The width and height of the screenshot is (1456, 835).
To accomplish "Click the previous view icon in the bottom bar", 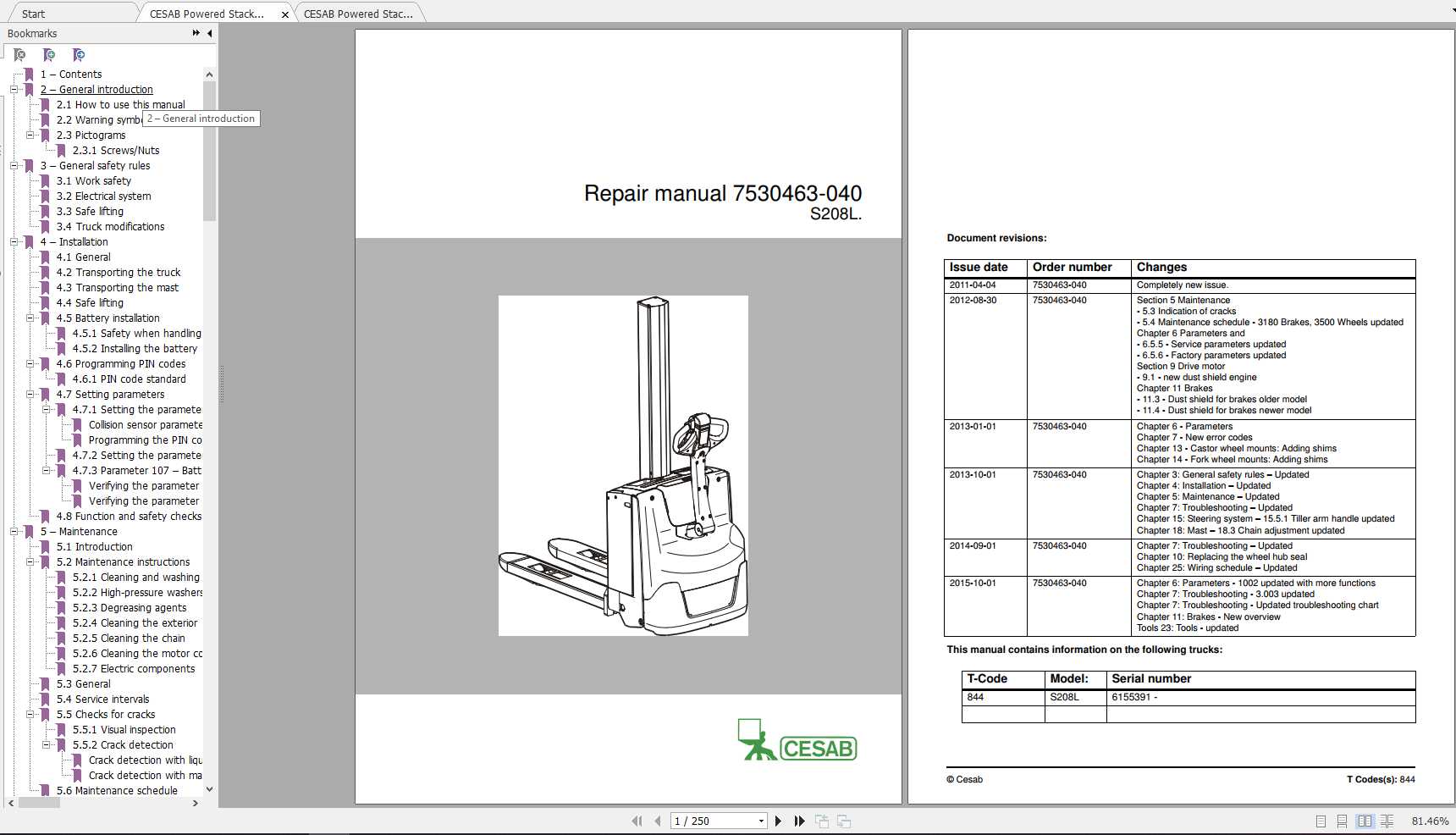I will pos(822,821).
